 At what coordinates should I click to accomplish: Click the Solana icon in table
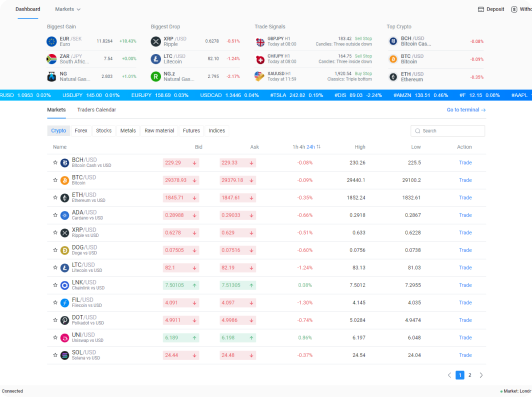pyautogui.click(x=64, y=356)
